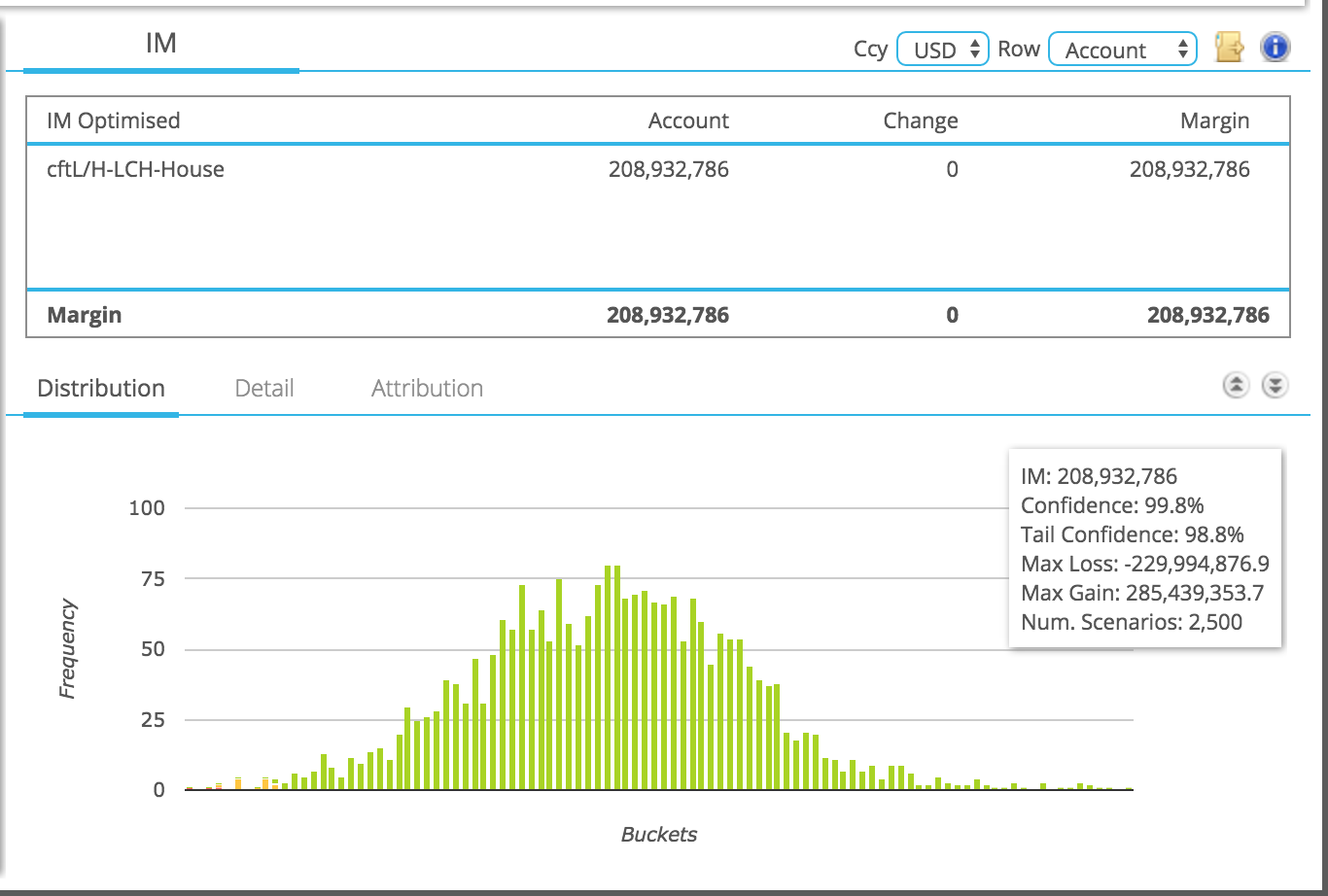Click the Change column header
This screenshot has height=896, width=1328.
pyautogui.click(x=921, y=121)
